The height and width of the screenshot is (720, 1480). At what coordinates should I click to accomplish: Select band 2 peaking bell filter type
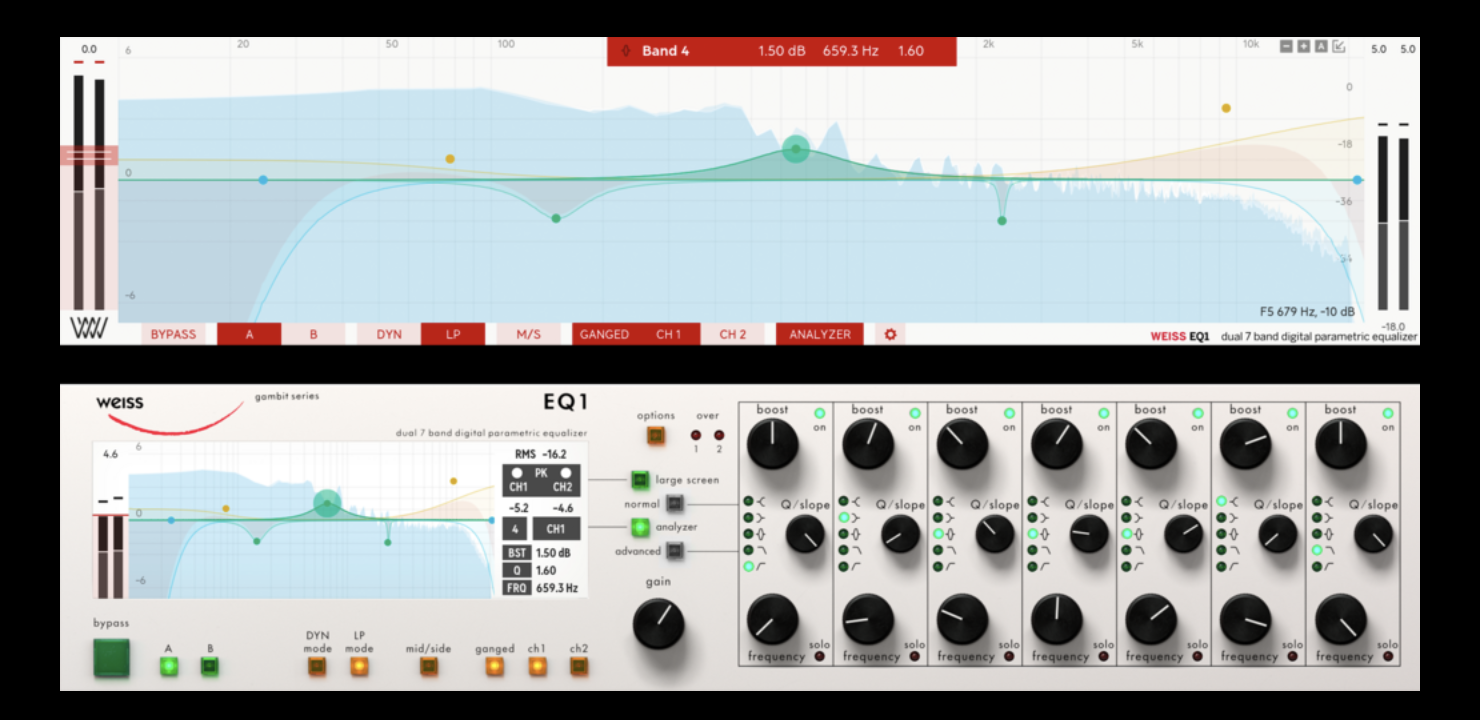tap(843, 534)
